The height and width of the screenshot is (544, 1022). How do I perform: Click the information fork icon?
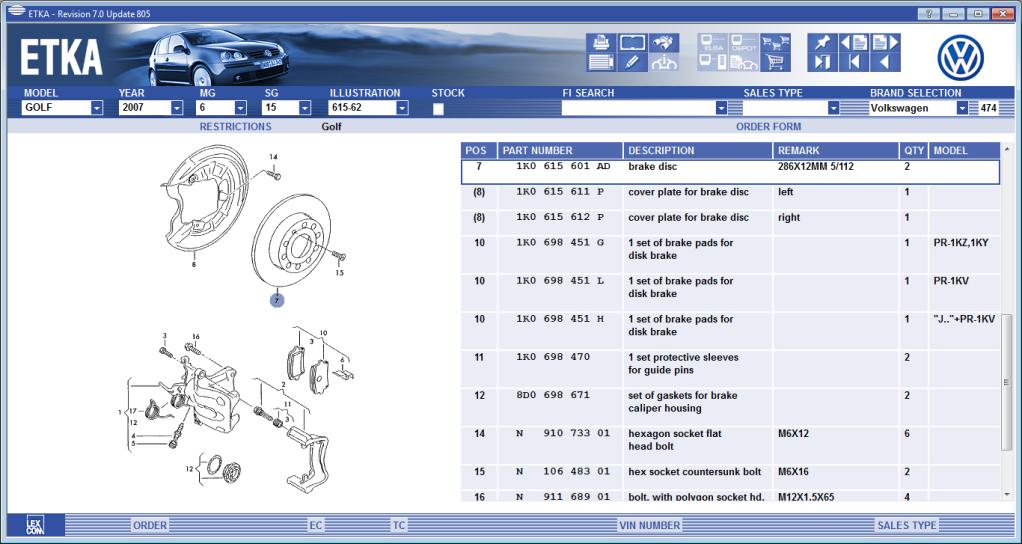click(x=664, y=63)
